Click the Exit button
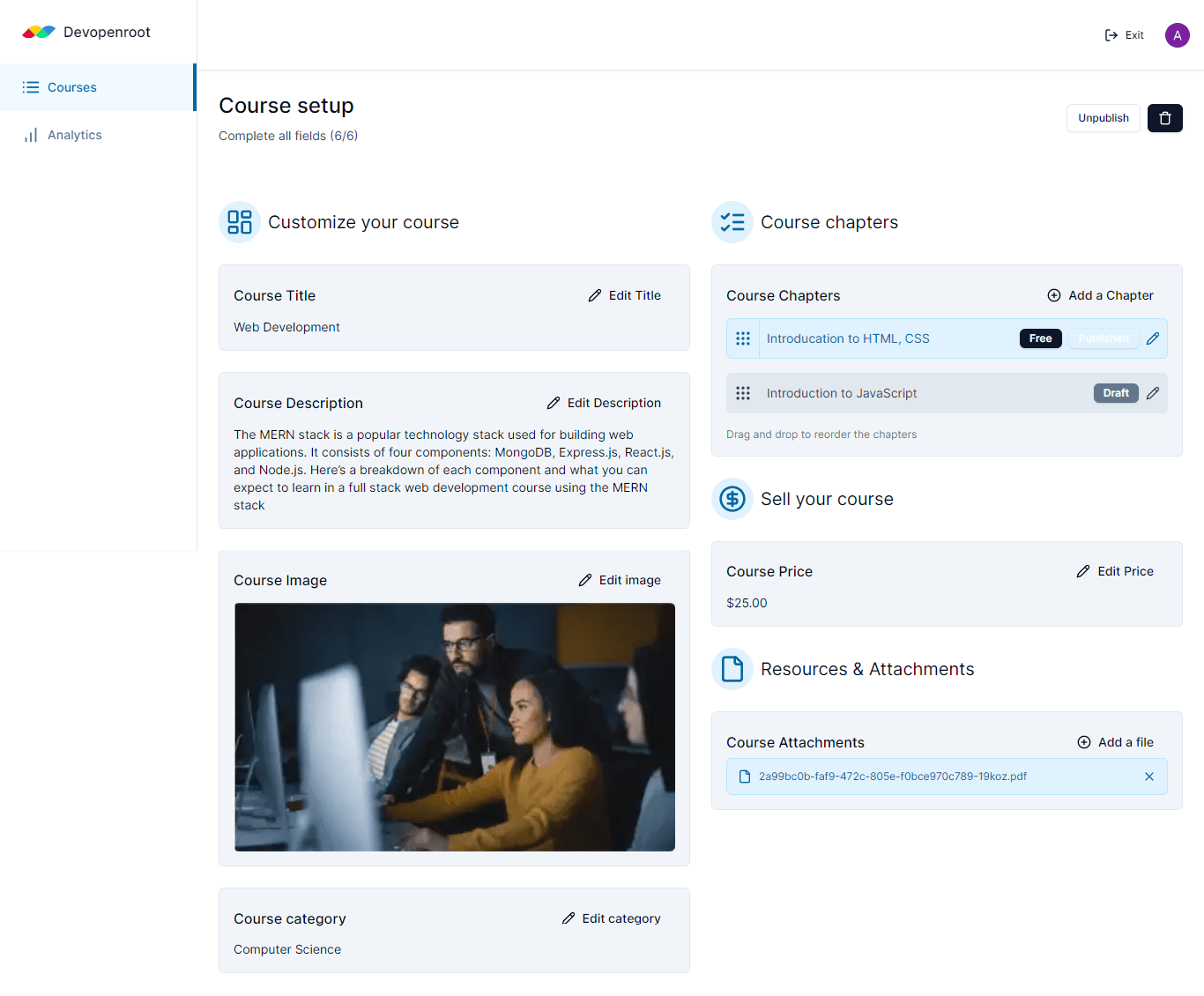The height and width of the screenshot is (996, 1204). pos(1124,35)
